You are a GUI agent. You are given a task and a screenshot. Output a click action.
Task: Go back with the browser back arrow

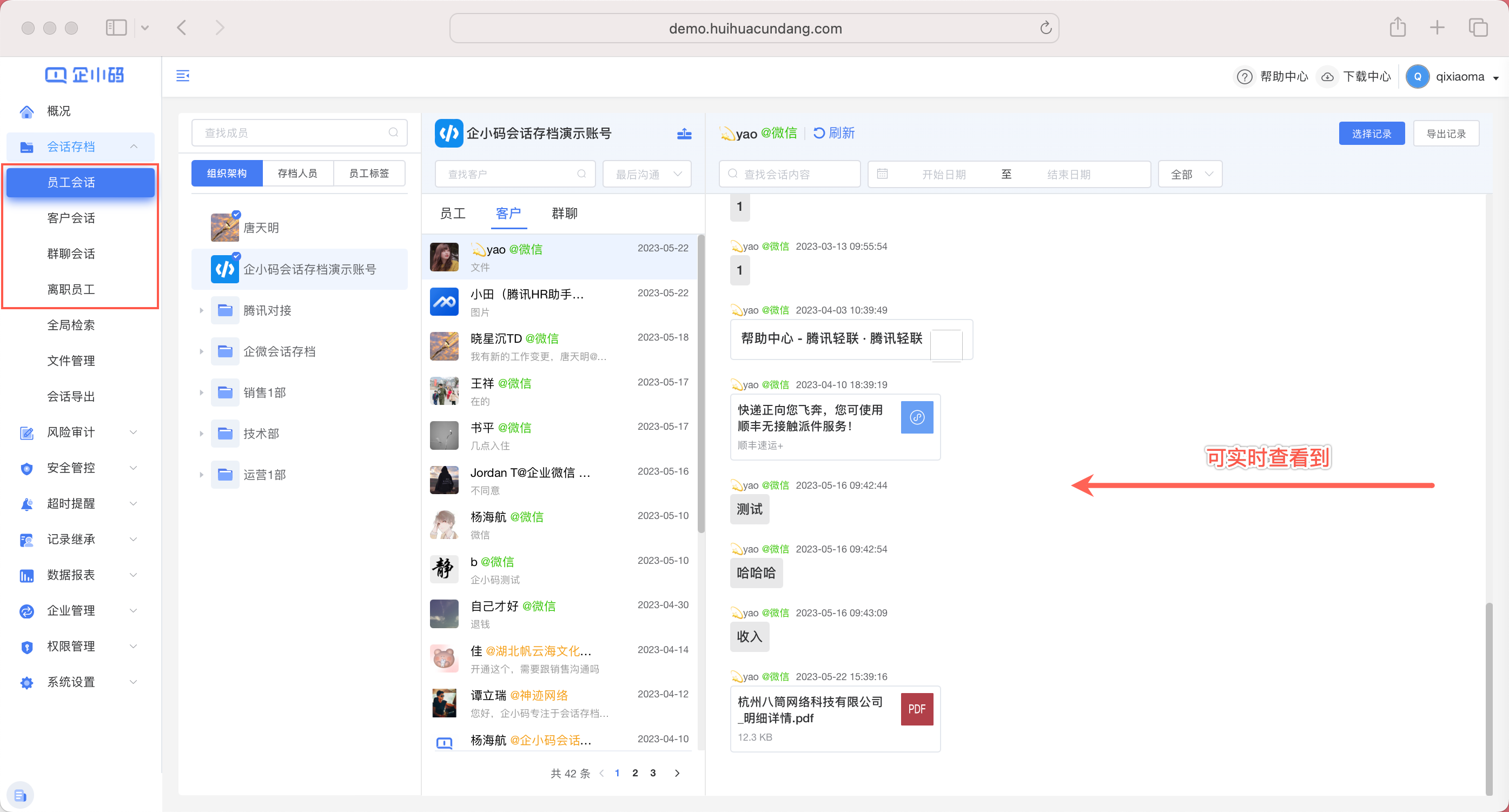182,28
